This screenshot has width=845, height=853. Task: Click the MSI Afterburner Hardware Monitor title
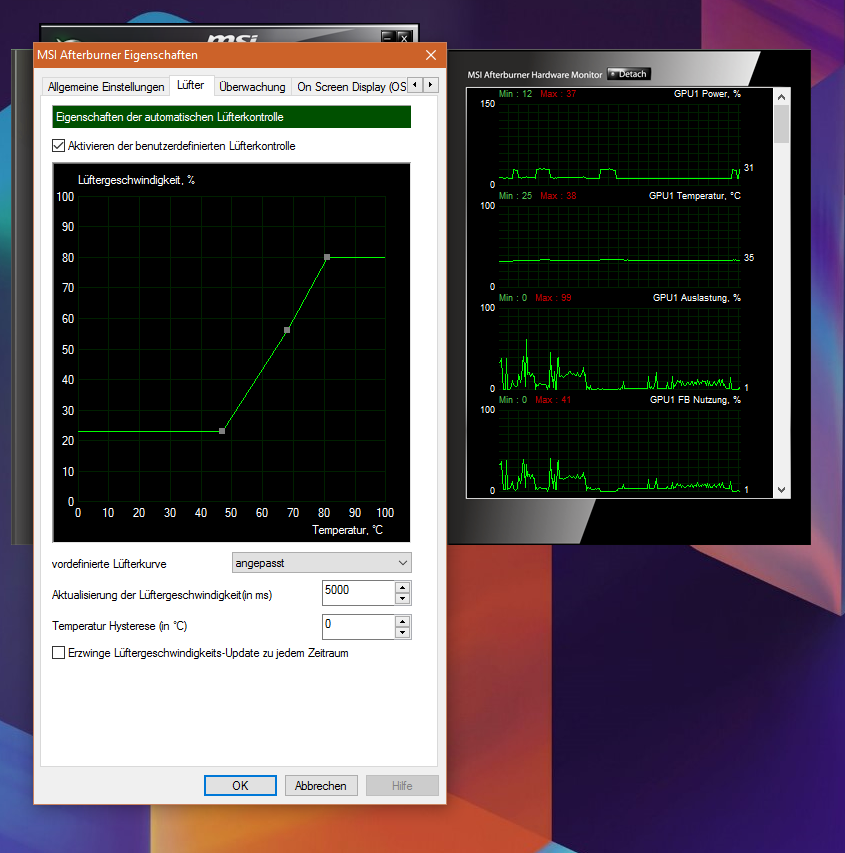pyautogui.click(x=535, y=75)
